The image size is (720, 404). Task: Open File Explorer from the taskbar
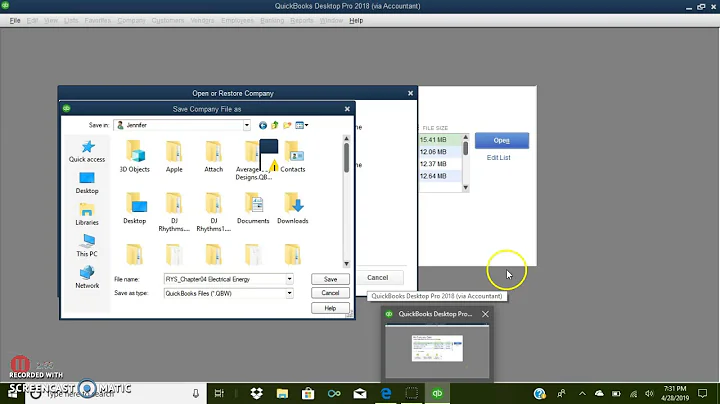[282, 393]
